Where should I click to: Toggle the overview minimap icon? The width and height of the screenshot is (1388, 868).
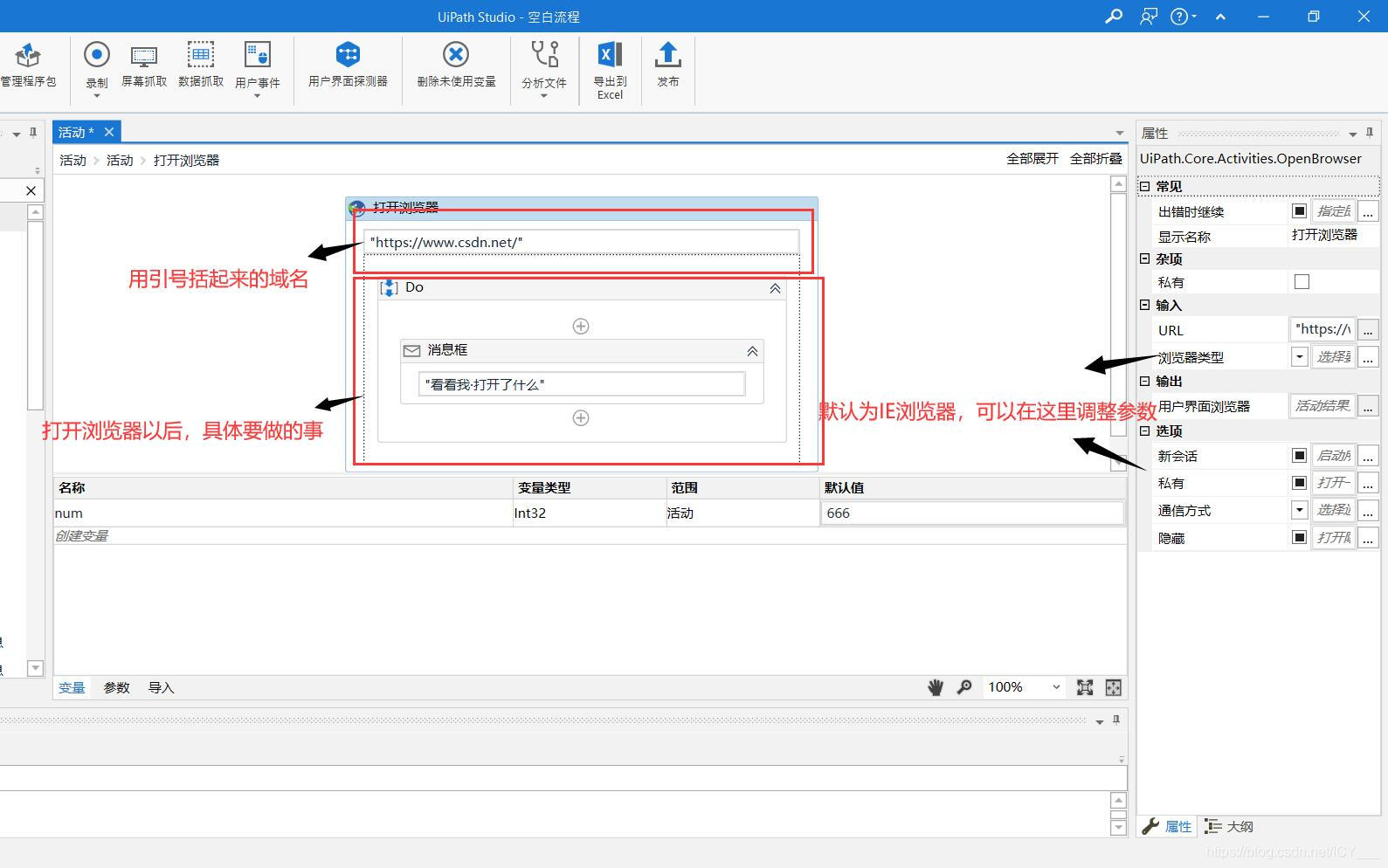tap(1114, 687)
